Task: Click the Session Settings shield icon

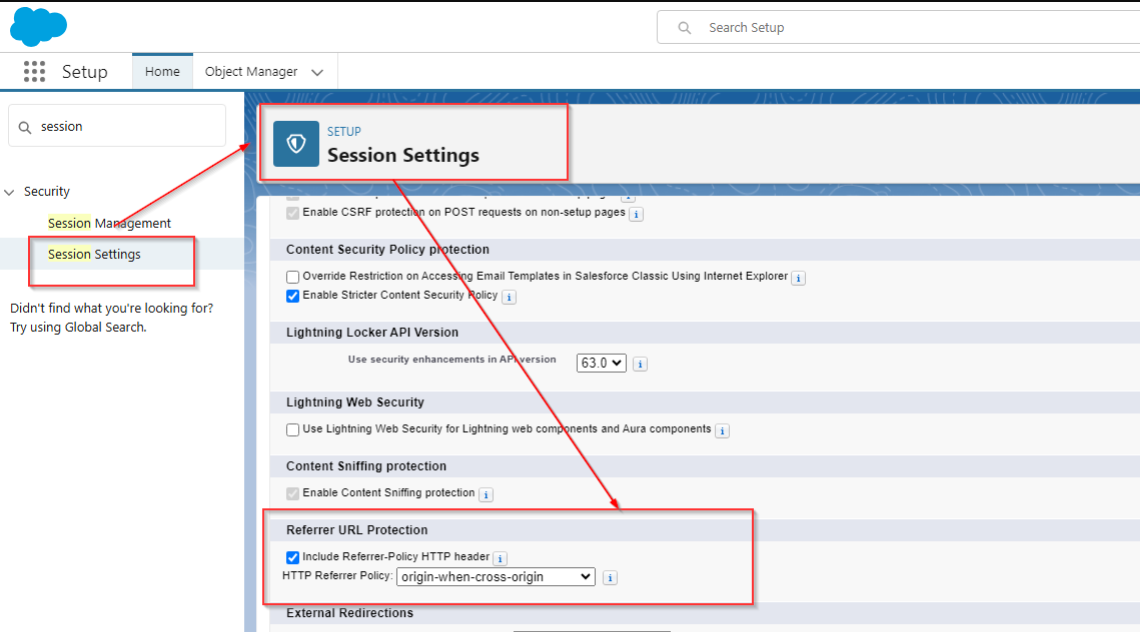Action: pos(296,144)
